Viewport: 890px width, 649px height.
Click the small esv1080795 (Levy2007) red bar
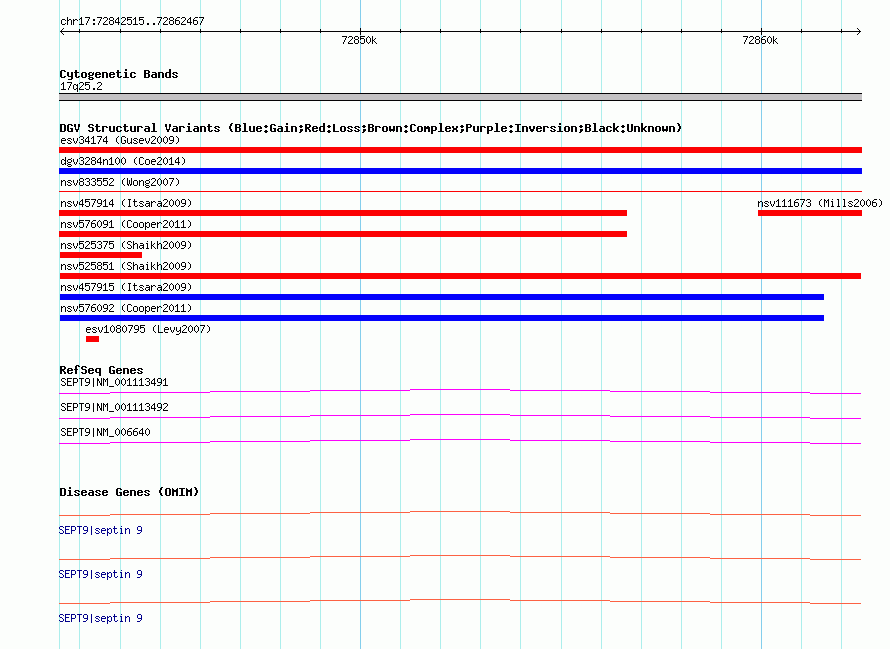[93, 339]
